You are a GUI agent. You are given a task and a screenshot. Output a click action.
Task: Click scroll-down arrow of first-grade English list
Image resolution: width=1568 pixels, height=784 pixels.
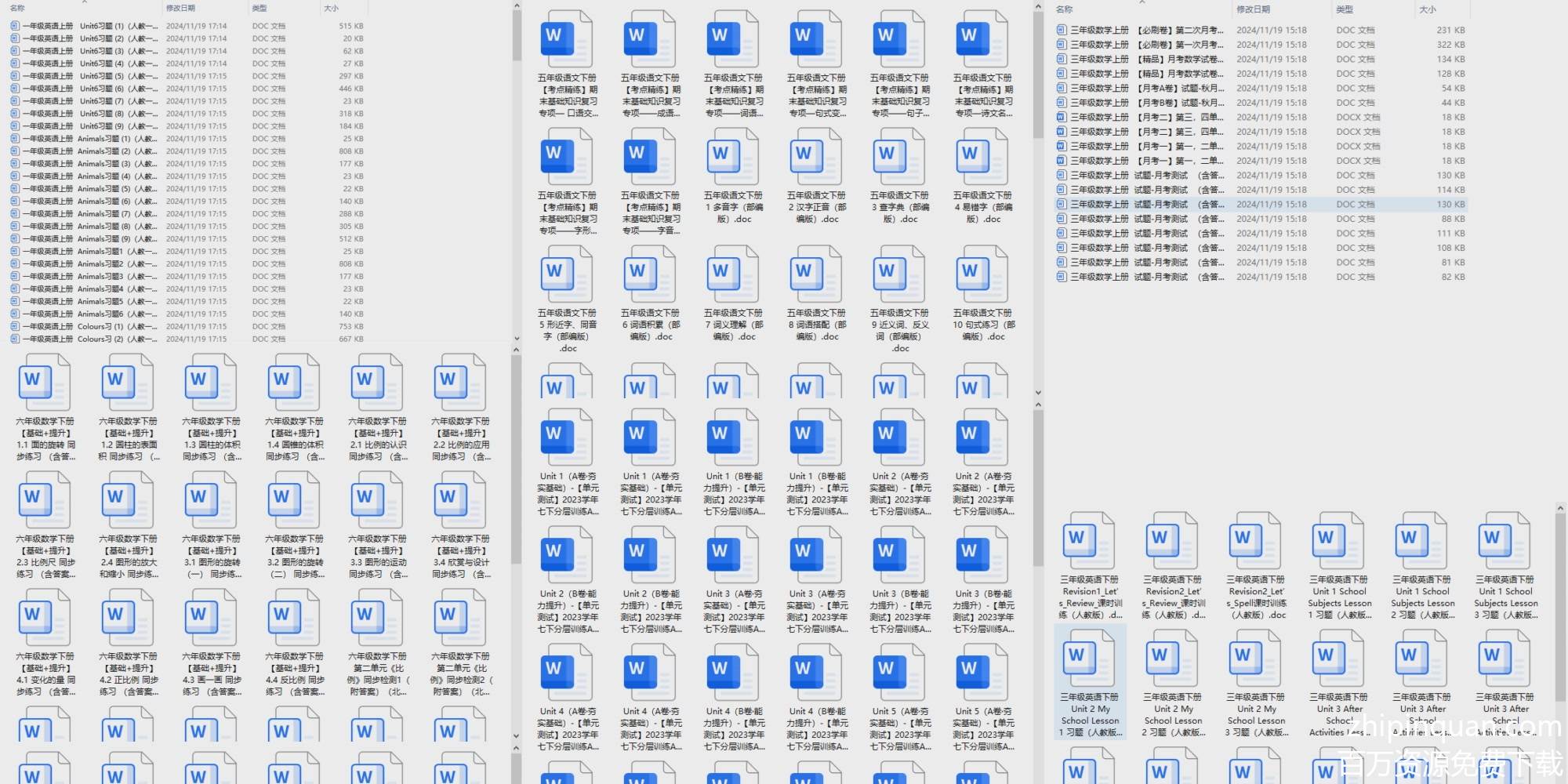pyautogui.click(x=517, y=339)
